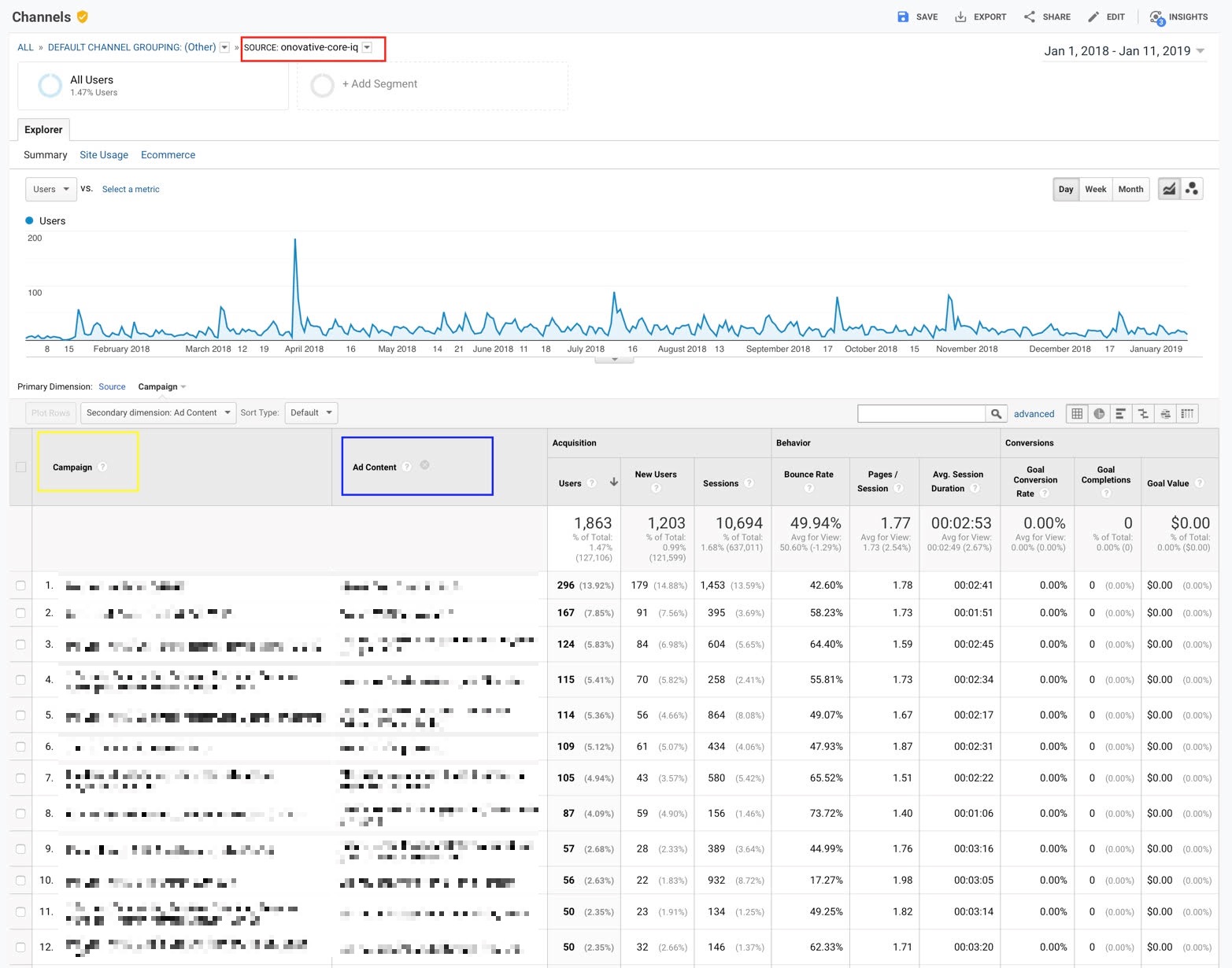1232x968 pixels.
Task: Click the table search input field
Action: coord(922,413)
